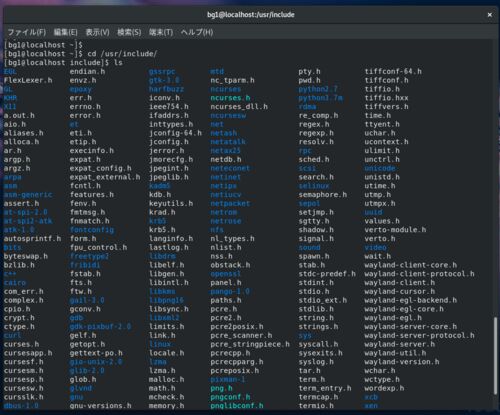
Task: Click the netpacket directory name
Action: (230, 203)
